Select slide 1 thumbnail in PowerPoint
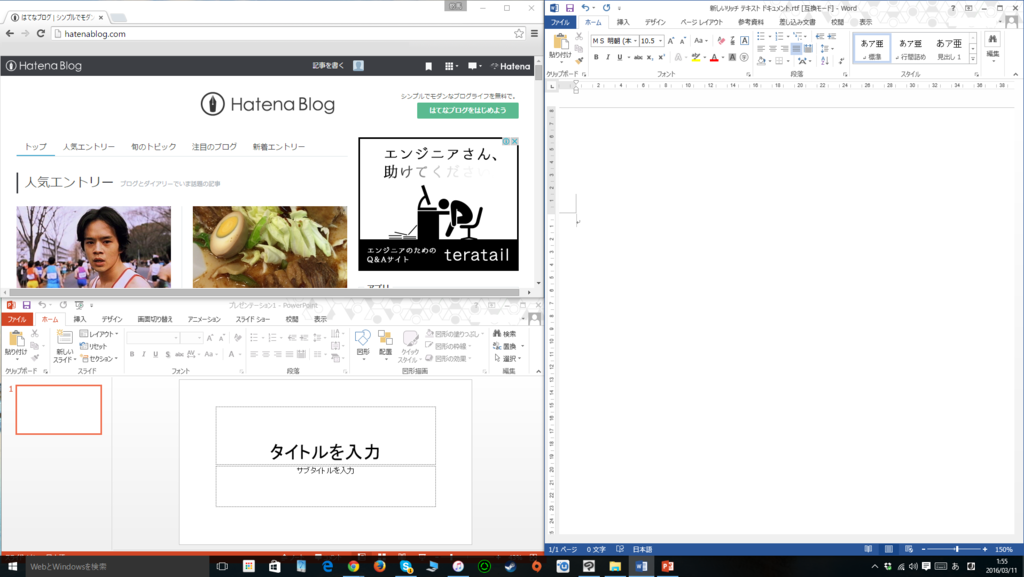 pos(59,409)
